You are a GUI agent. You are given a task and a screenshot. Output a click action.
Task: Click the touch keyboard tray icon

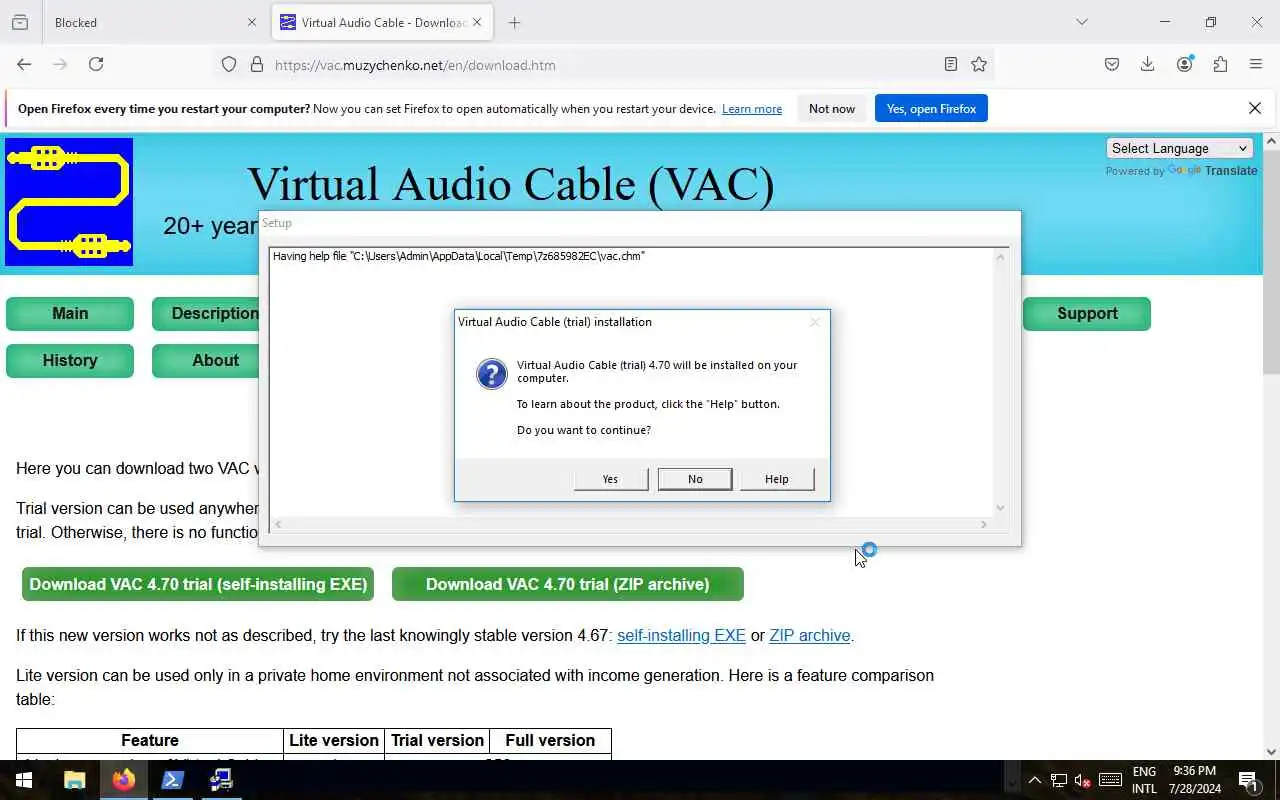(1110, 780)
